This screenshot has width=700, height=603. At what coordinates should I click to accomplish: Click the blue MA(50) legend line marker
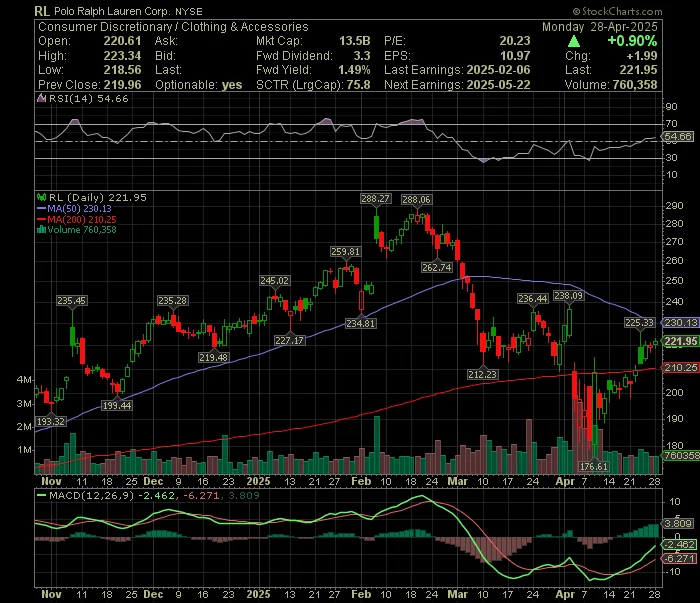42,208
